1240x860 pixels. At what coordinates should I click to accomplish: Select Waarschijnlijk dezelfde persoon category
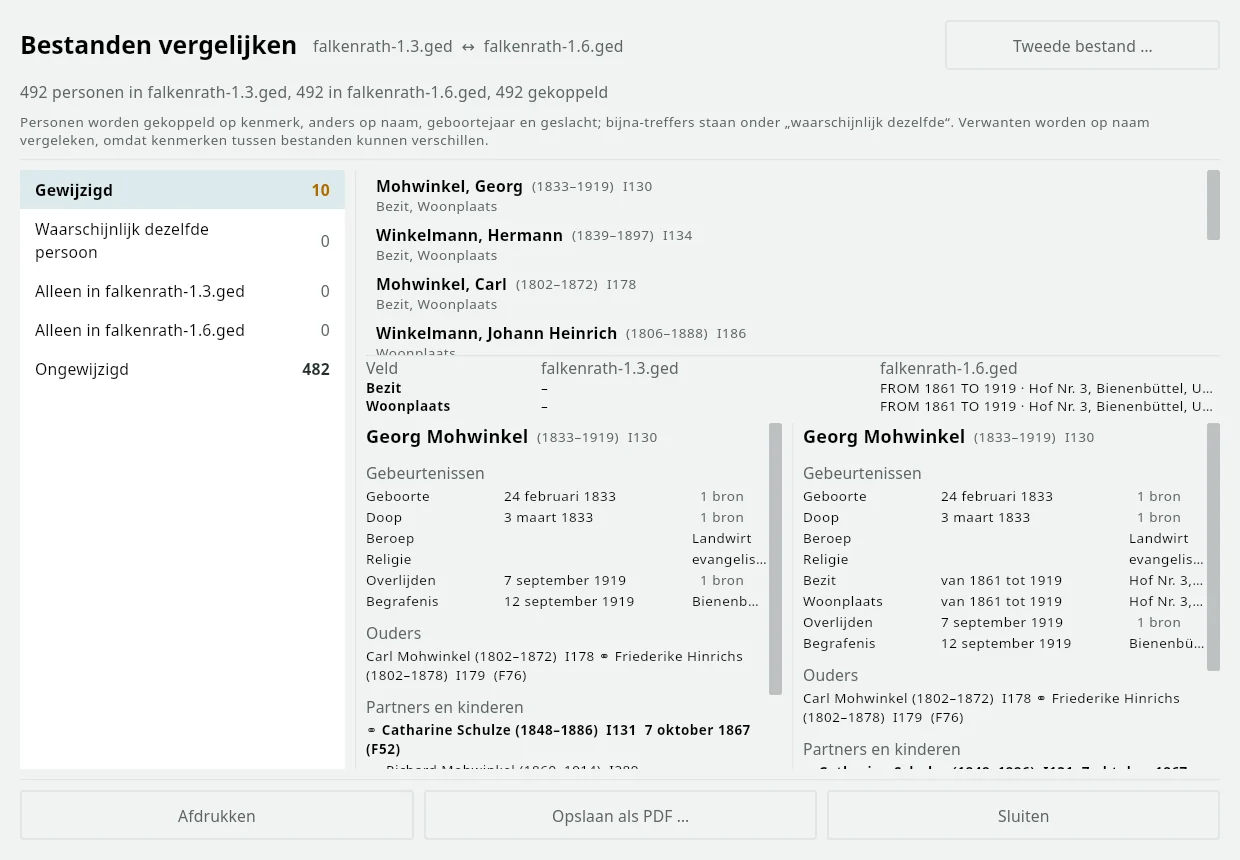(x=182, y=241)
